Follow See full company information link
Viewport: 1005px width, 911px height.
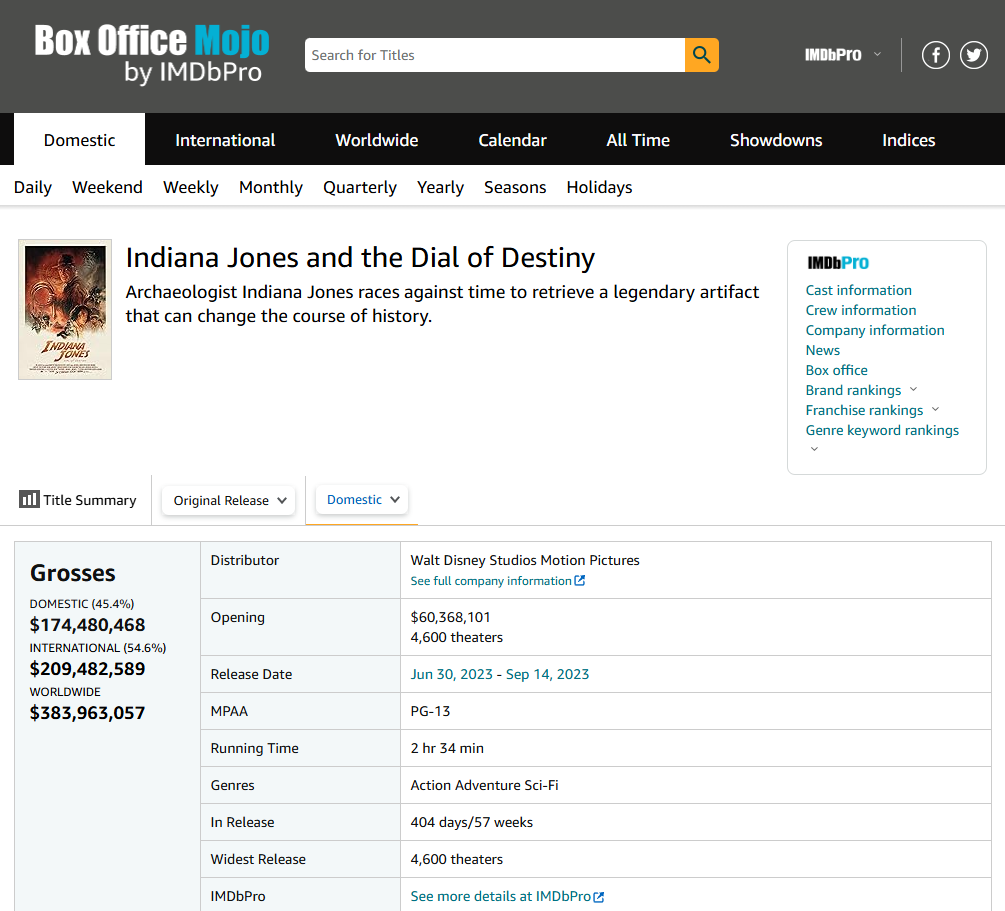[x=491, y=580]
